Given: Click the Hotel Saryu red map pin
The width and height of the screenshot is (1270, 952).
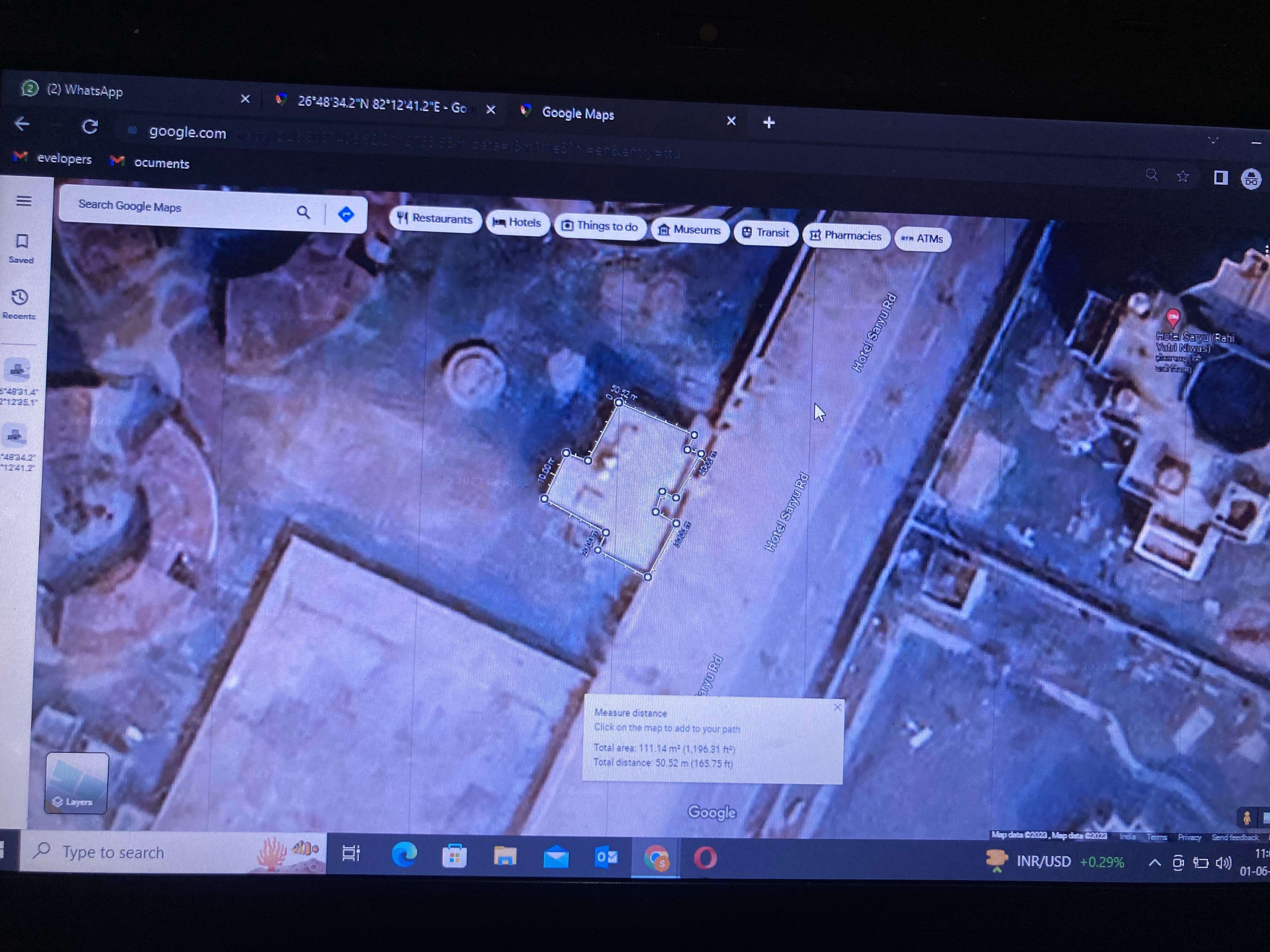Looking at the screenshot, I should tap(1174, 318).
